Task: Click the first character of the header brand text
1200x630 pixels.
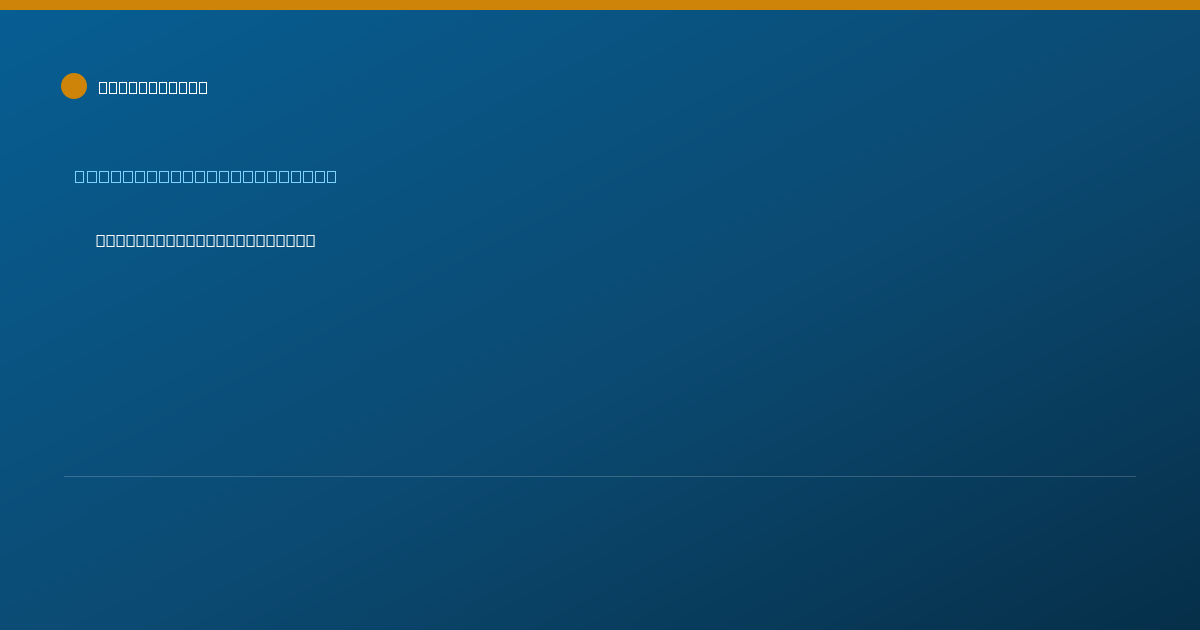Action: [x=104, y=87]
